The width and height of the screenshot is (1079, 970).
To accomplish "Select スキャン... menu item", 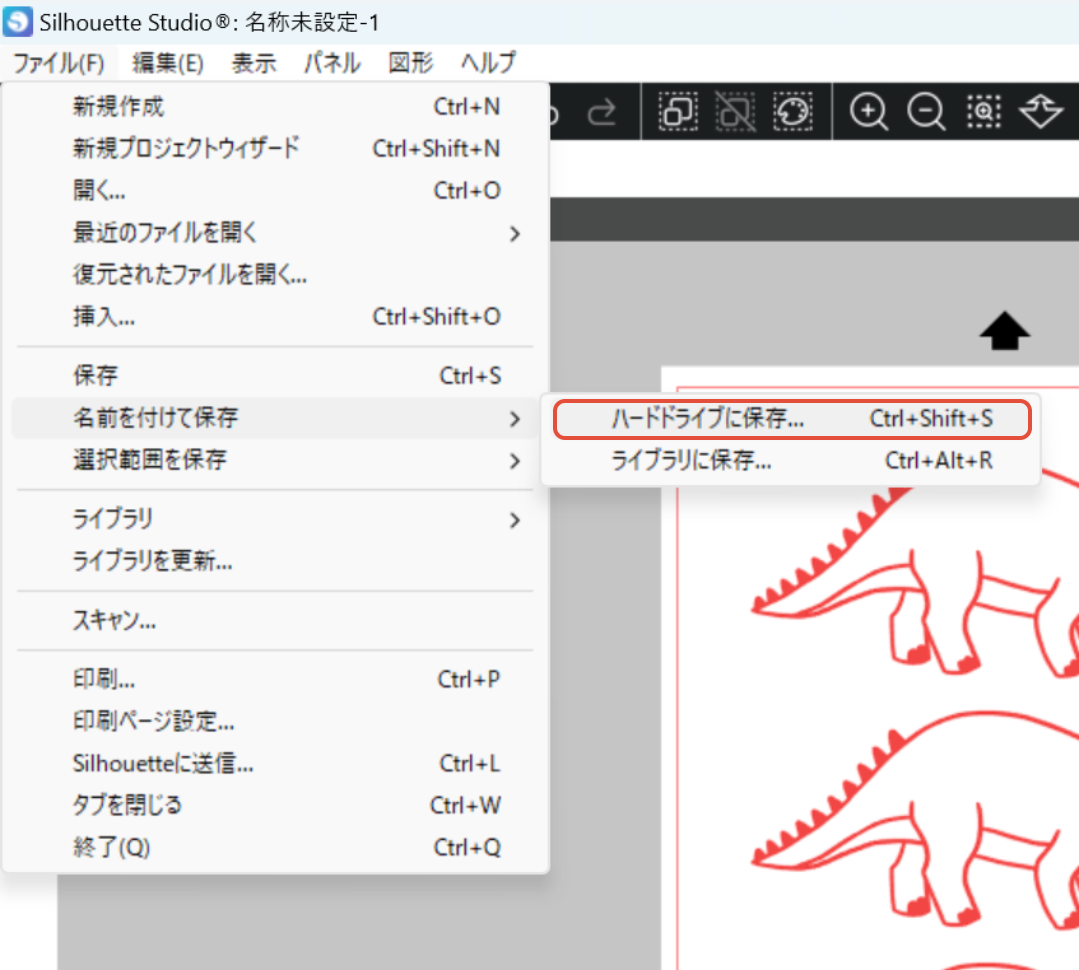I will click(x=275, y=621).
